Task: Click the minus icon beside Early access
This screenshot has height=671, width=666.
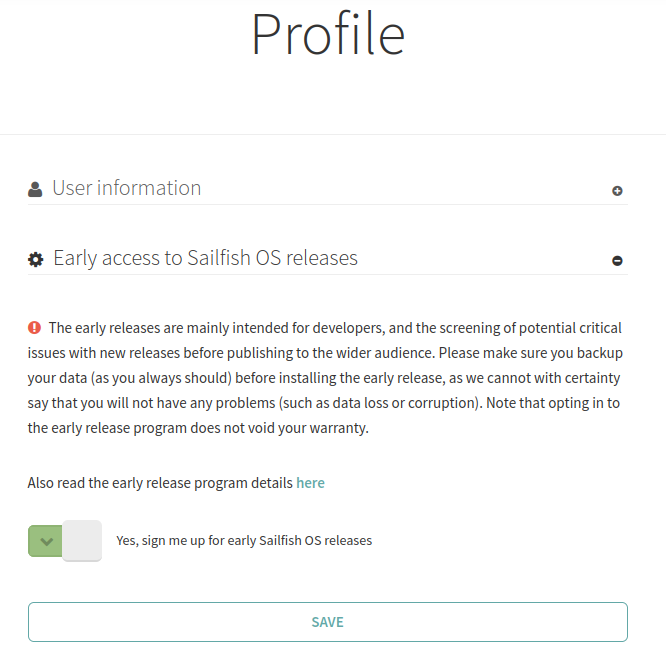Action: (617, 261)
